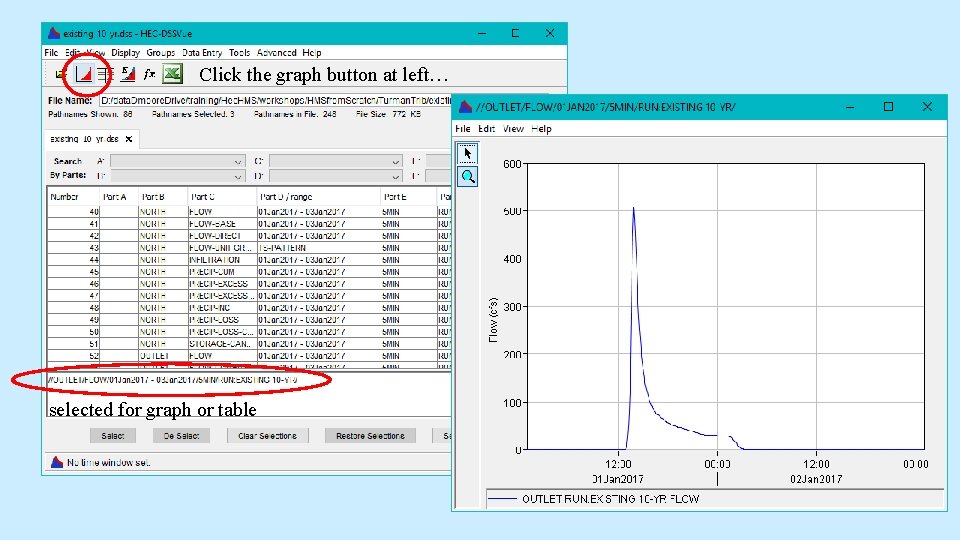
Task: Click the plot window title bar app icon
Action: (x=465, y=107)
